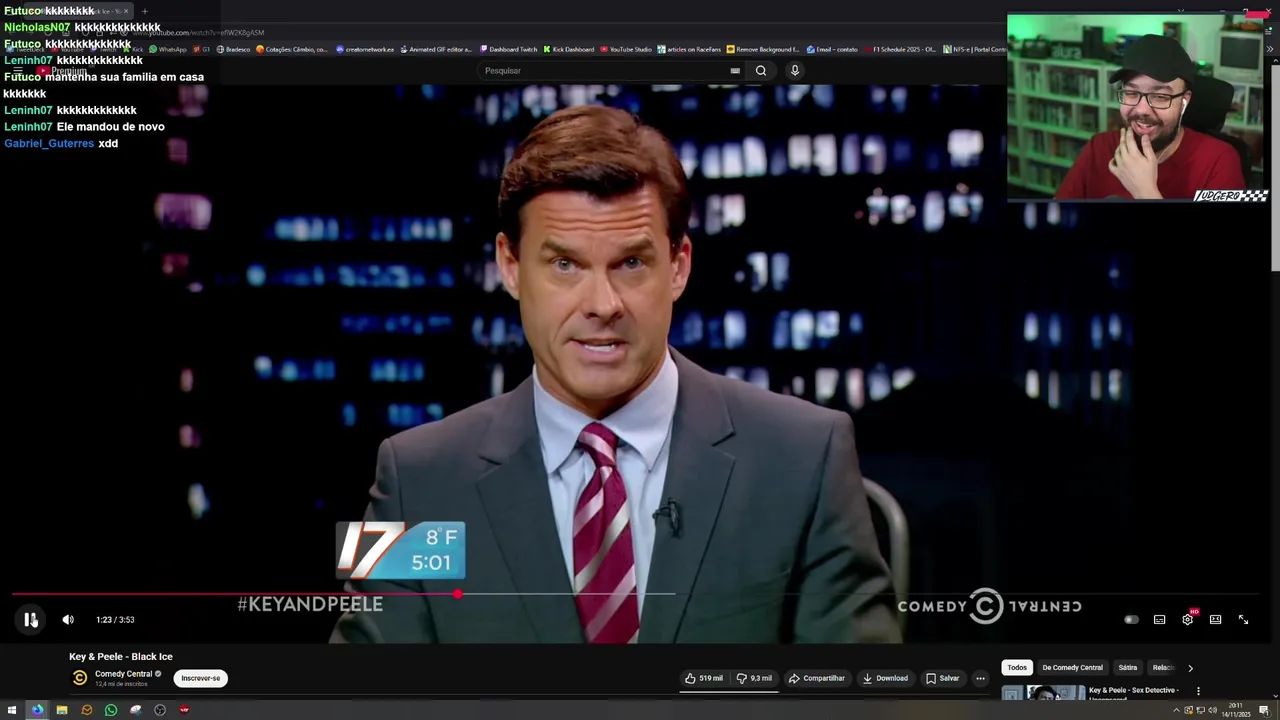Seek video using the red progress bar scrubber
Viewport: 1280px width, 720px height.
457,594
